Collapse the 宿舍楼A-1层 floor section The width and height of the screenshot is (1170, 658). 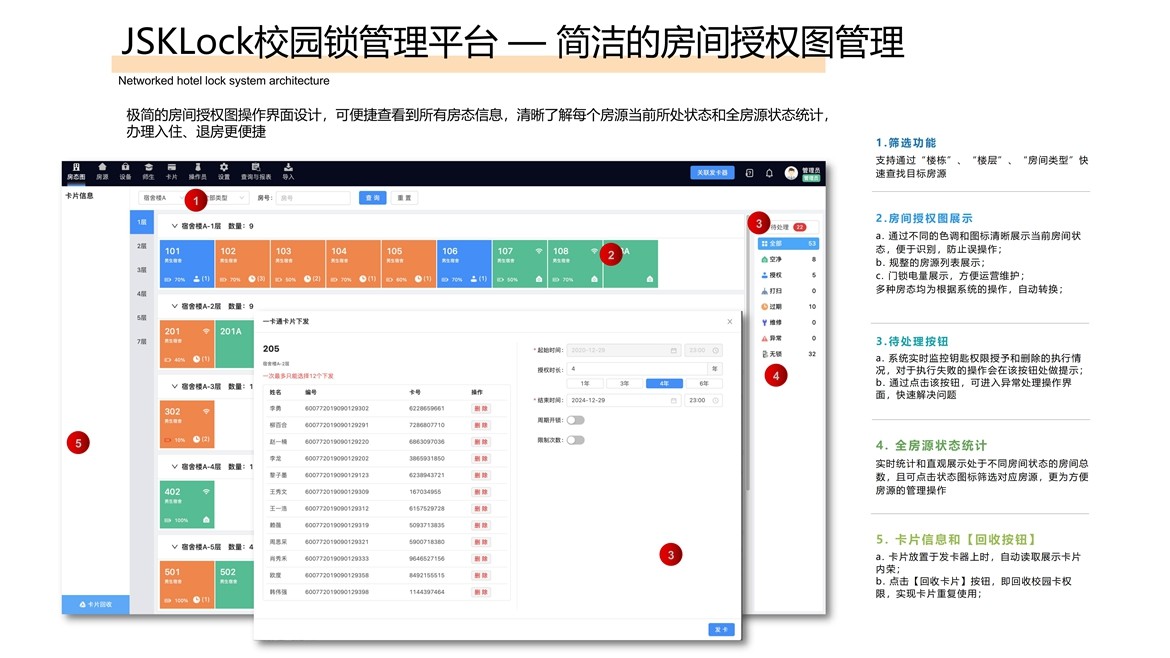(x=175, y=227)
